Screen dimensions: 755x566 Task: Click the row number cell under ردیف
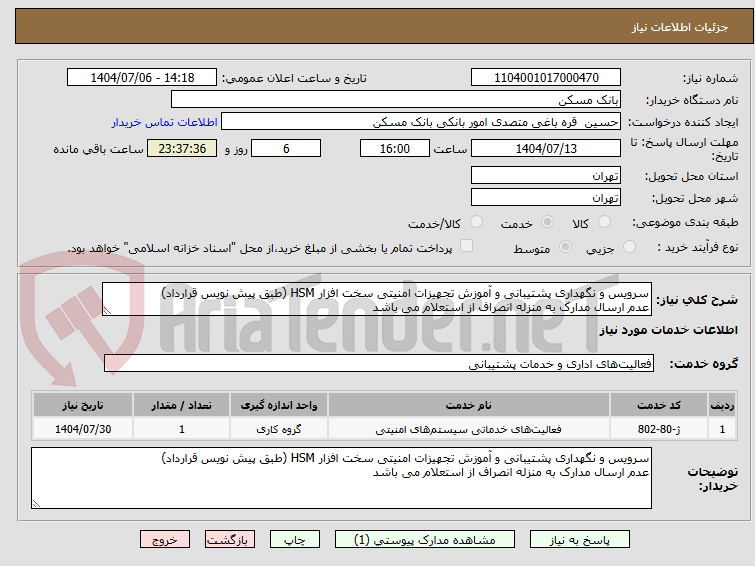pos(722,429)
